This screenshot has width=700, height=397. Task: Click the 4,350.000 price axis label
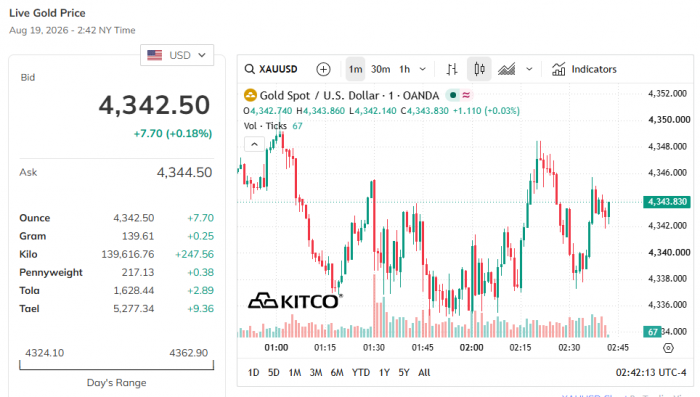click(669, 120)
